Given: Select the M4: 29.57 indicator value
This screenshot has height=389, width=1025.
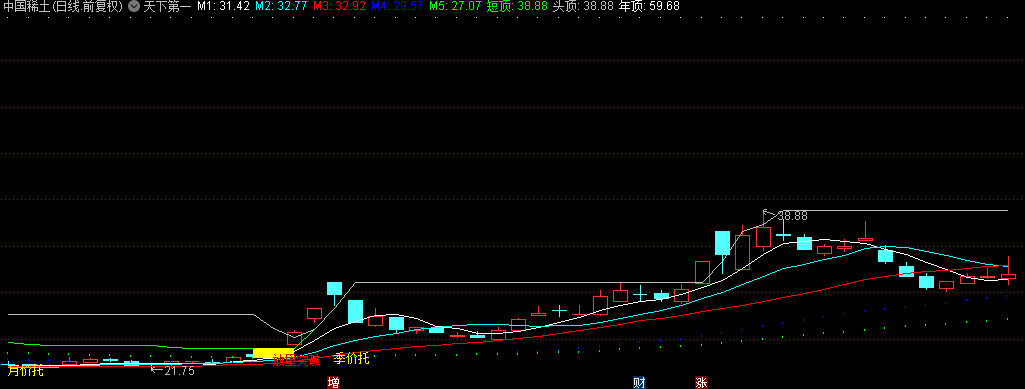Looking at the screenshot, I should [x=397, y=7].
